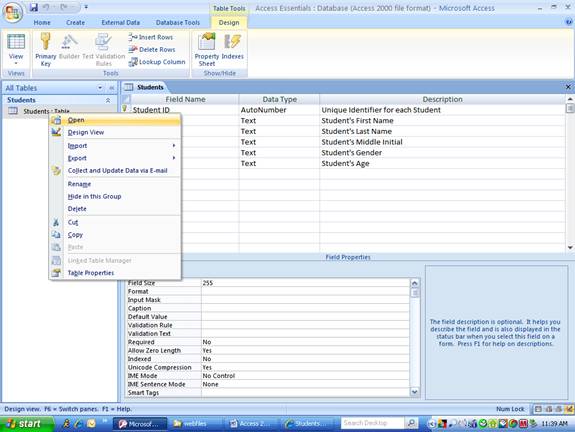Select the Design ribbon tab

(x=229, y=22)
